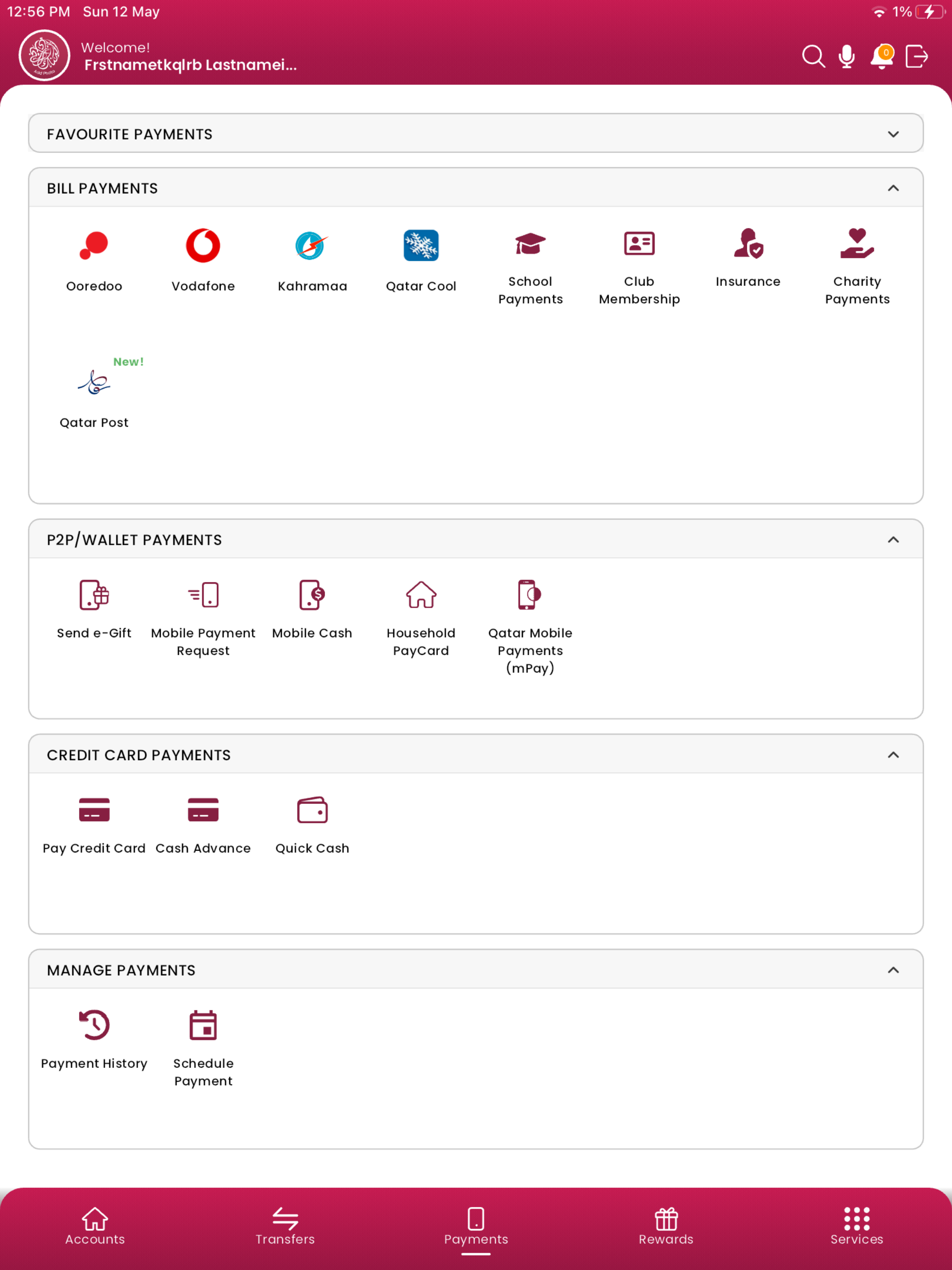Image resolution: width=952 pixels, height=1270 pixels.
Task: Expand the Favourite Payments section
Action: tap(893, 134)
